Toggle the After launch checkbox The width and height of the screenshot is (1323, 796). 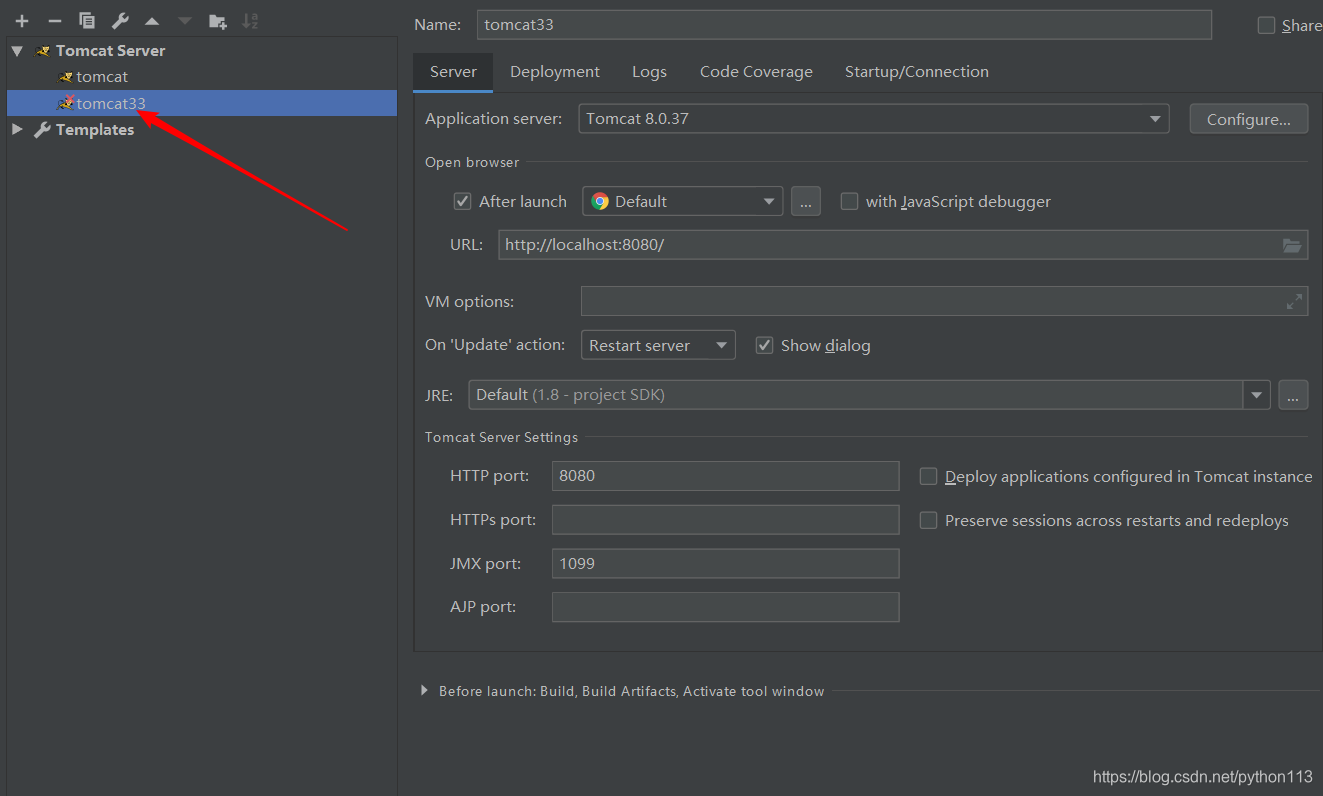462,201
